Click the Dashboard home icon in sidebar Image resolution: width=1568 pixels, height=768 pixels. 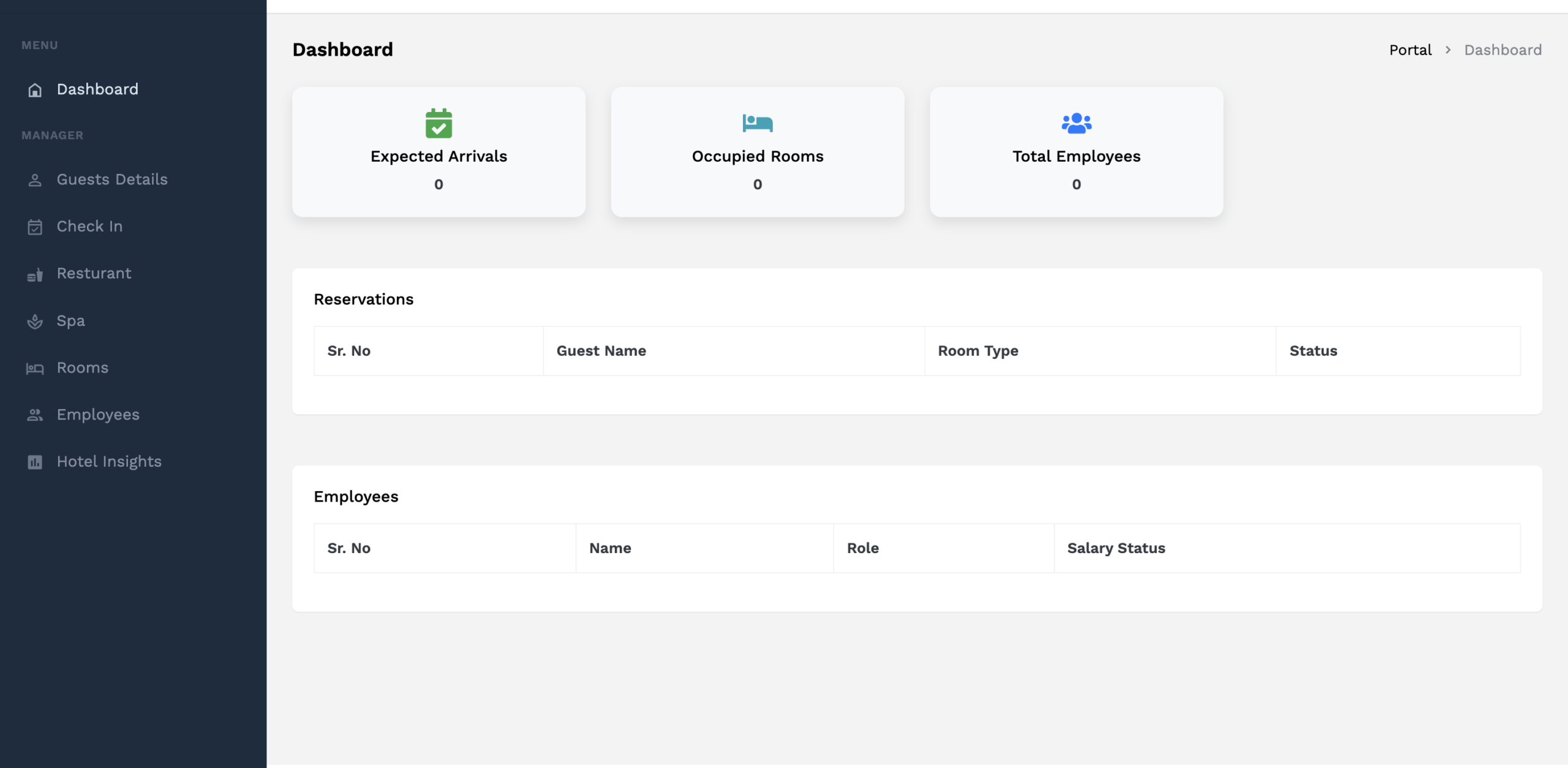(x=35, y=90)
